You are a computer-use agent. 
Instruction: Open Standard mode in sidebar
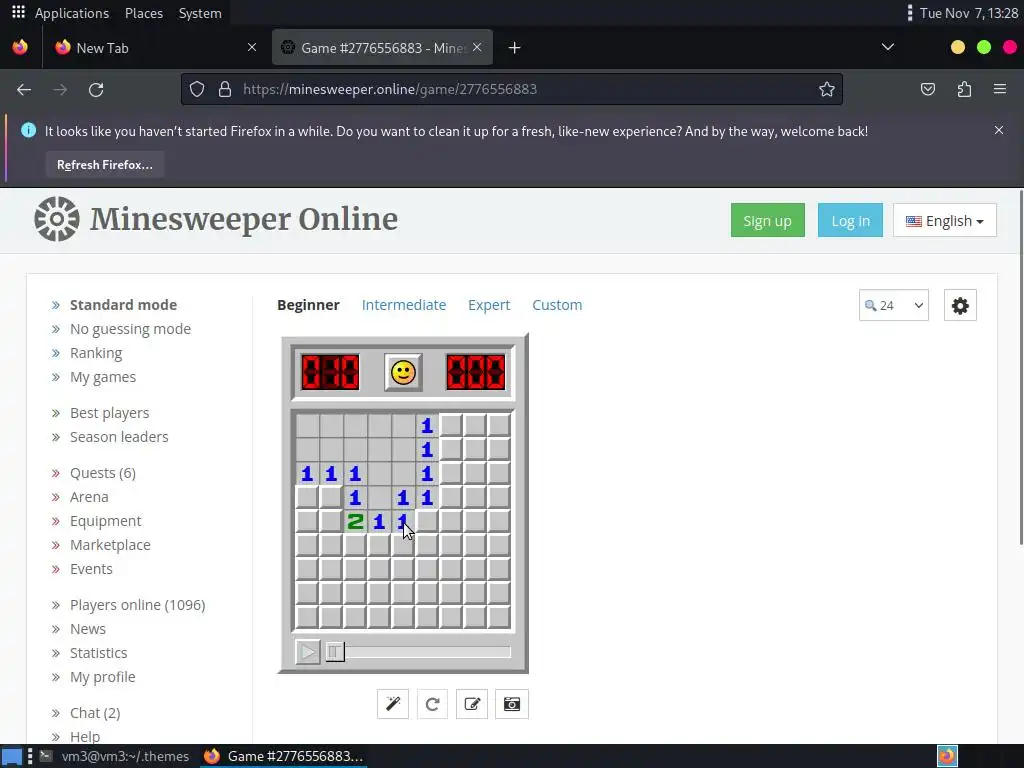tap(123, 305)
